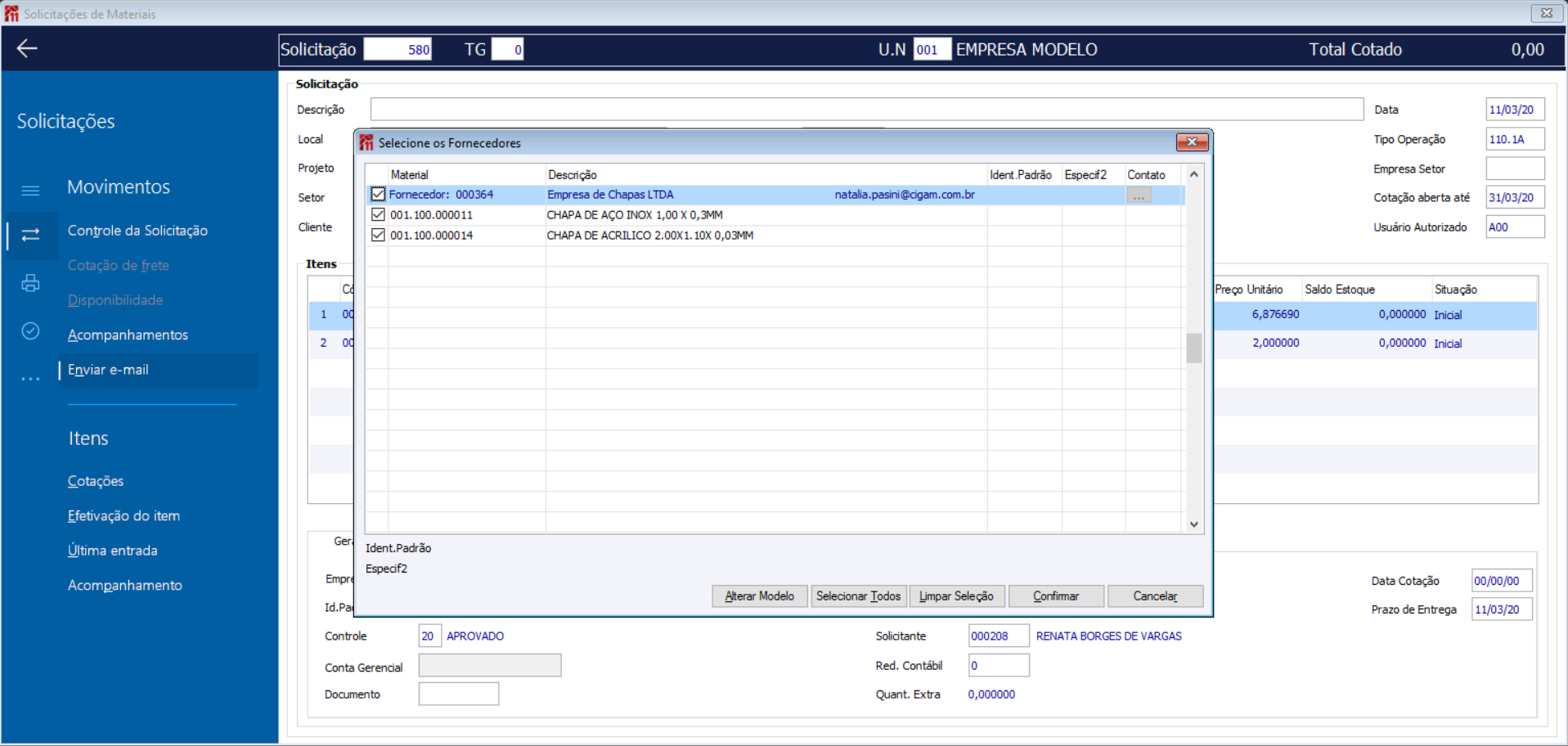The height and width of the screenshot is (746, 1568).
Task: Close the Solicitações de Materiais window
Action: 1546,13
